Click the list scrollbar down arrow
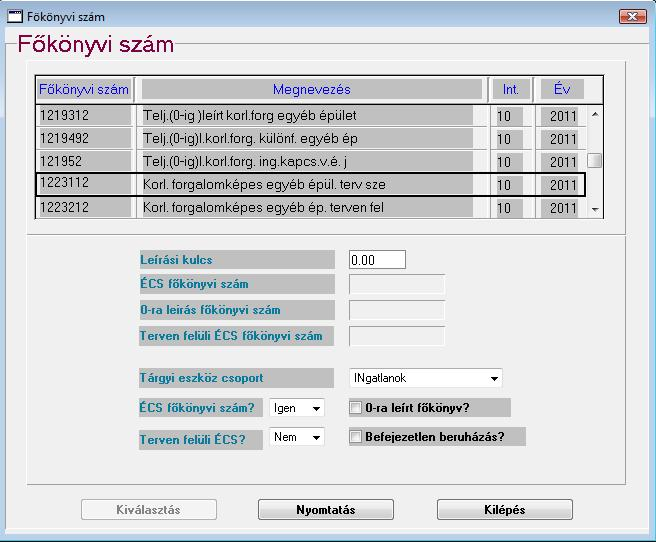Image resolution: width=656 pixels, height=542 pixels. (595, 209)
